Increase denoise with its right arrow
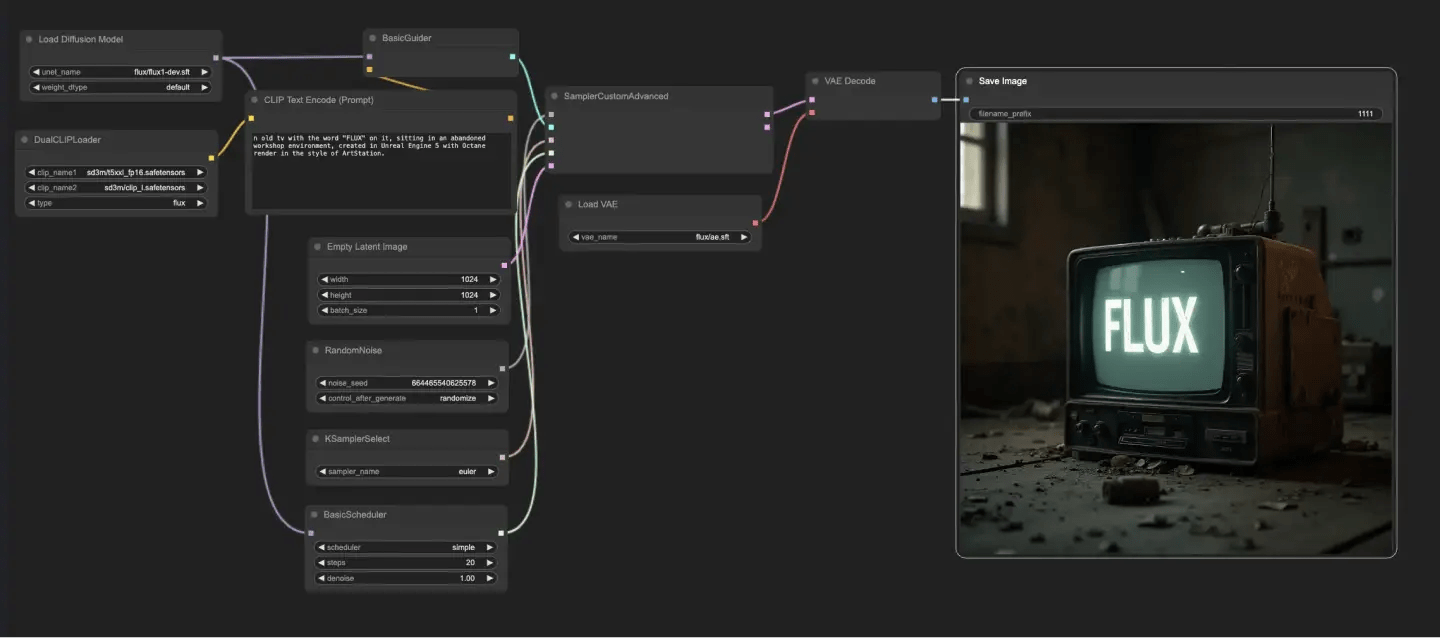The height and width of the screenshot is (638, 1440). (x=489, y=578)
